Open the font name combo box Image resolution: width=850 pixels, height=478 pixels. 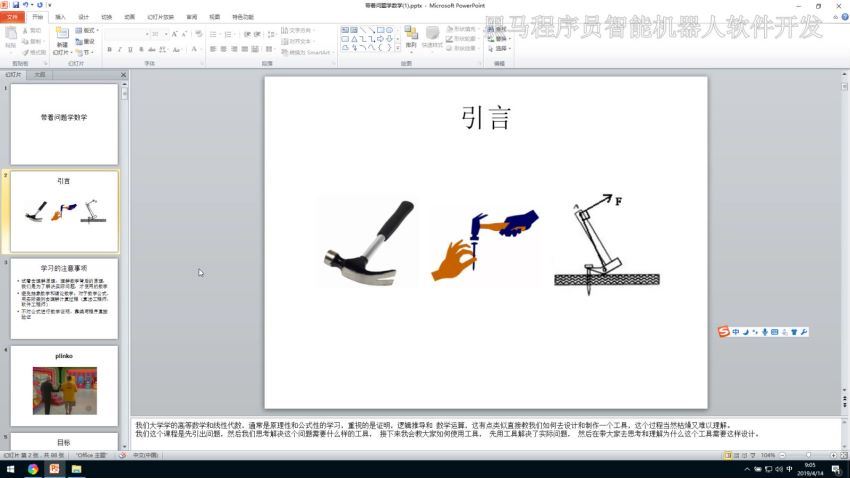coord(127,34)
